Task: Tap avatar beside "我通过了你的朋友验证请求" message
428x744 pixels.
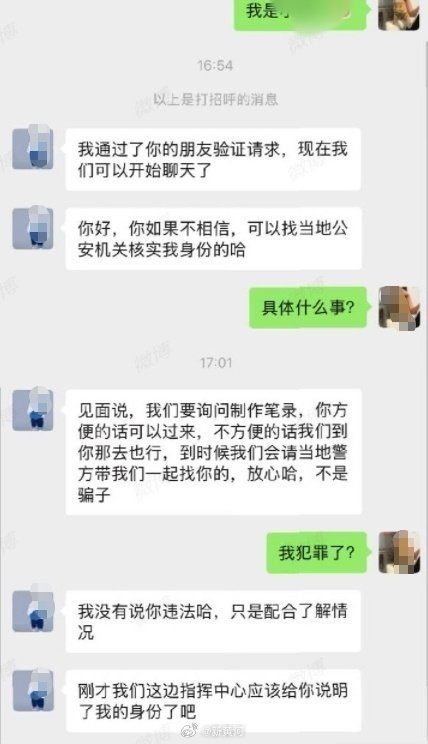Action: pos(32,149)
